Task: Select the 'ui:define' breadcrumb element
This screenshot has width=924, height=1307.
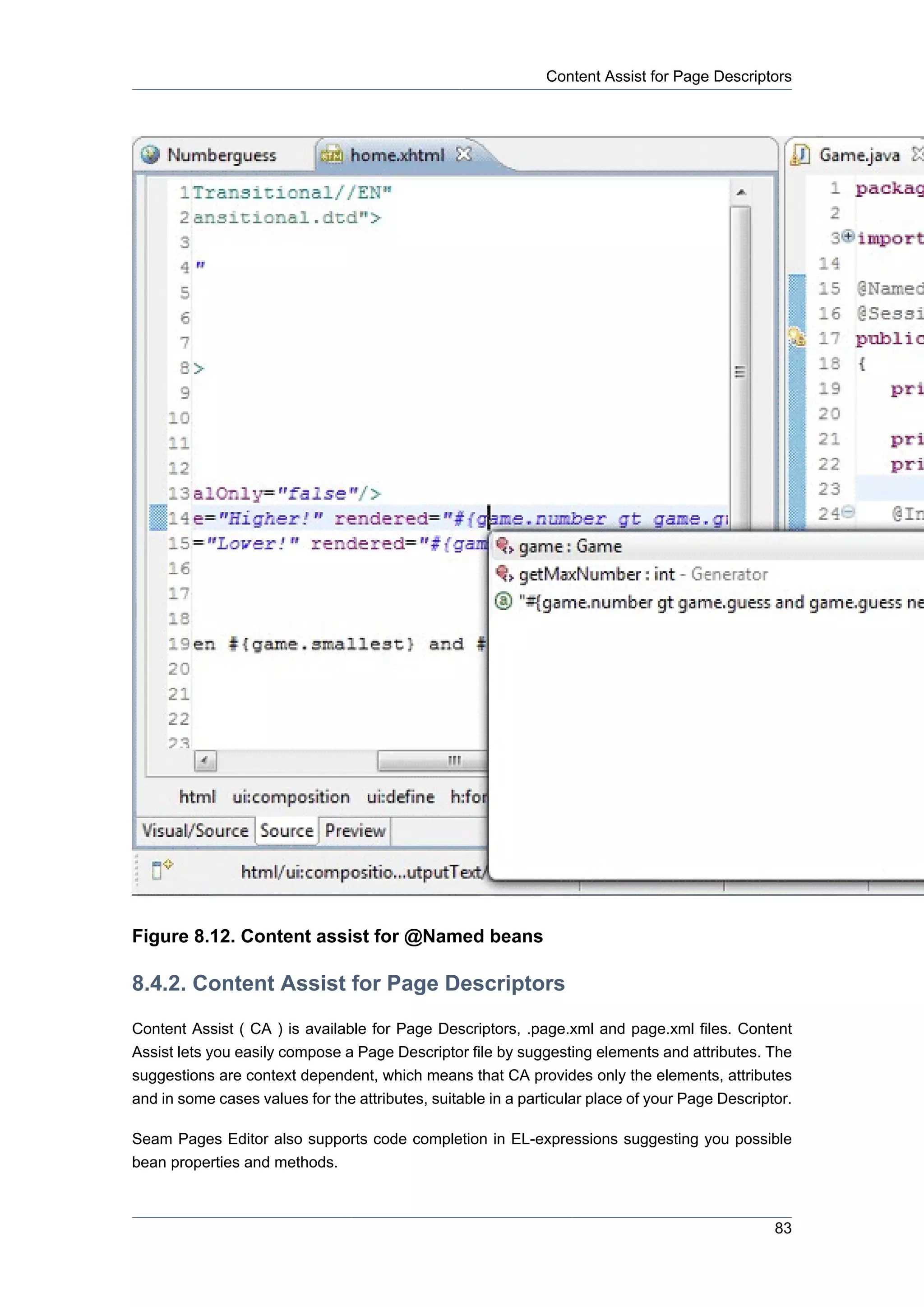Action: [x=401, y=797]
